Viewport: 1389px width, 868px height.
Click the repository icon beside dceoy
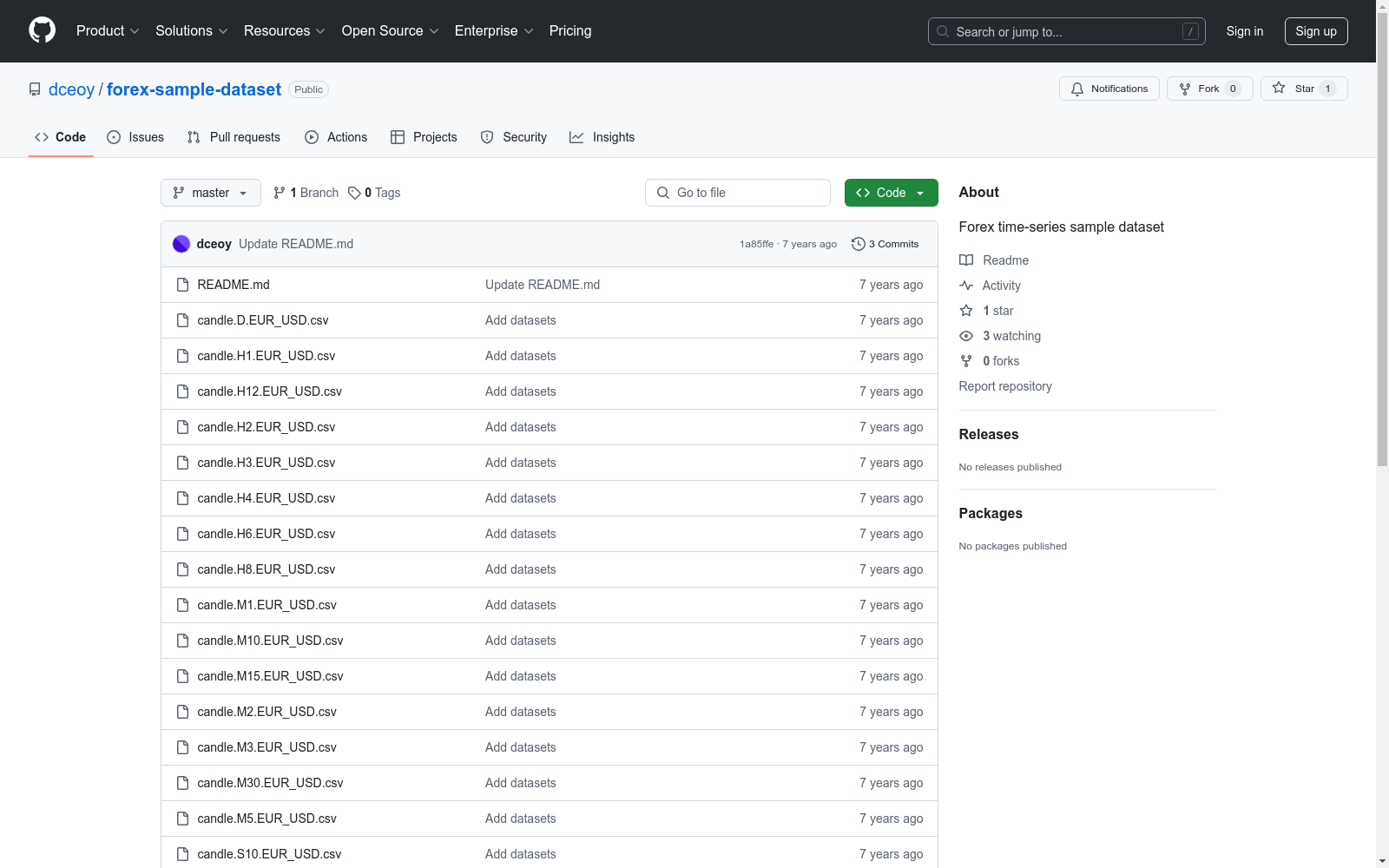(x=35, y=89)
